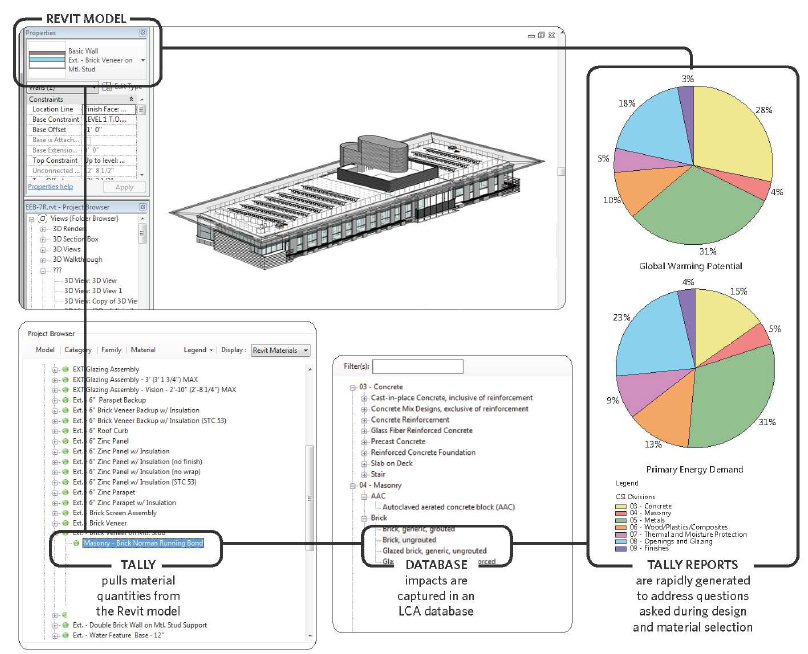The image size is (808, 654).
Task: Switch to the Family tab
Action: [111, 350]
